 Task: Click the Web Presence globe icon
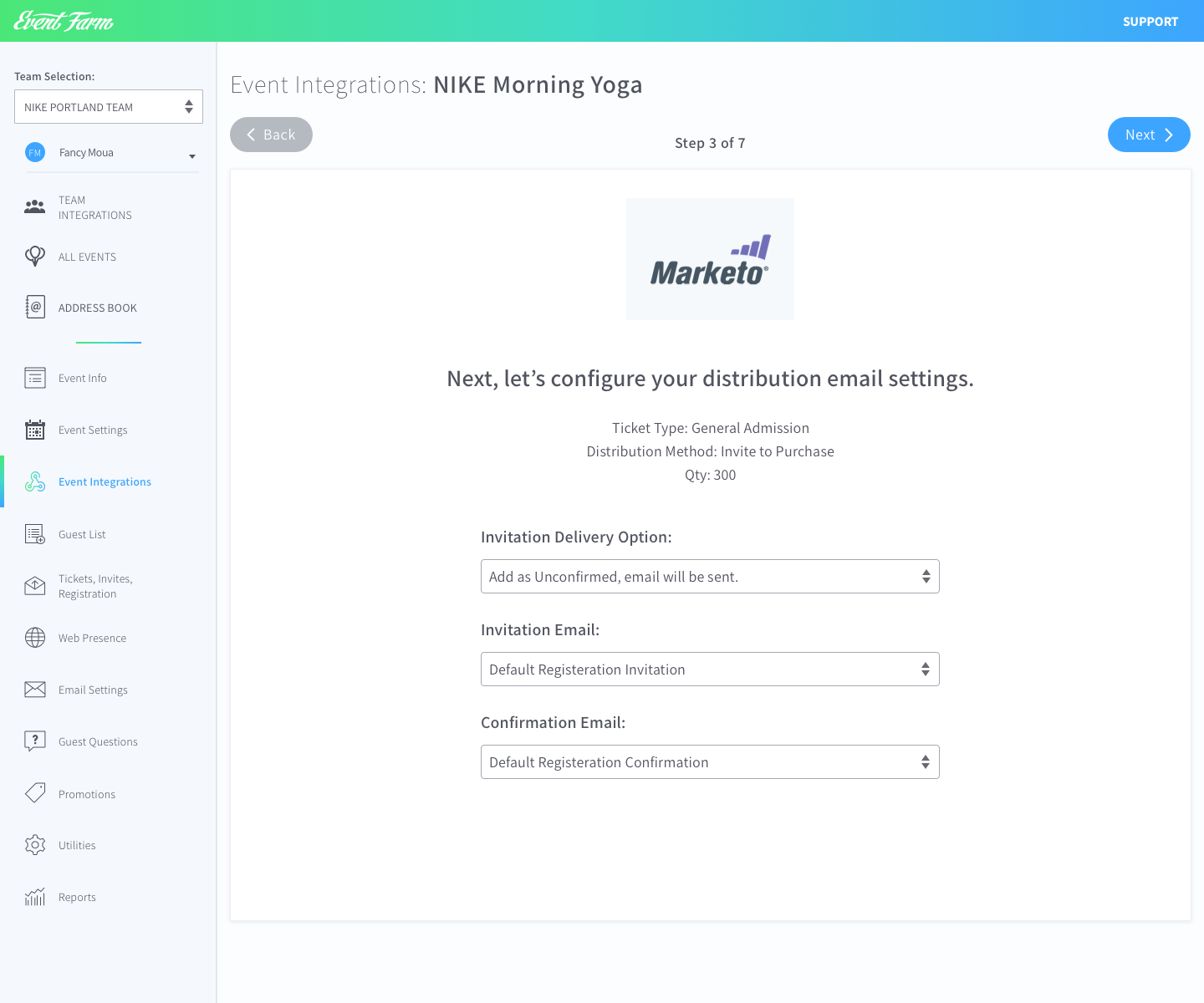(35, 638)
